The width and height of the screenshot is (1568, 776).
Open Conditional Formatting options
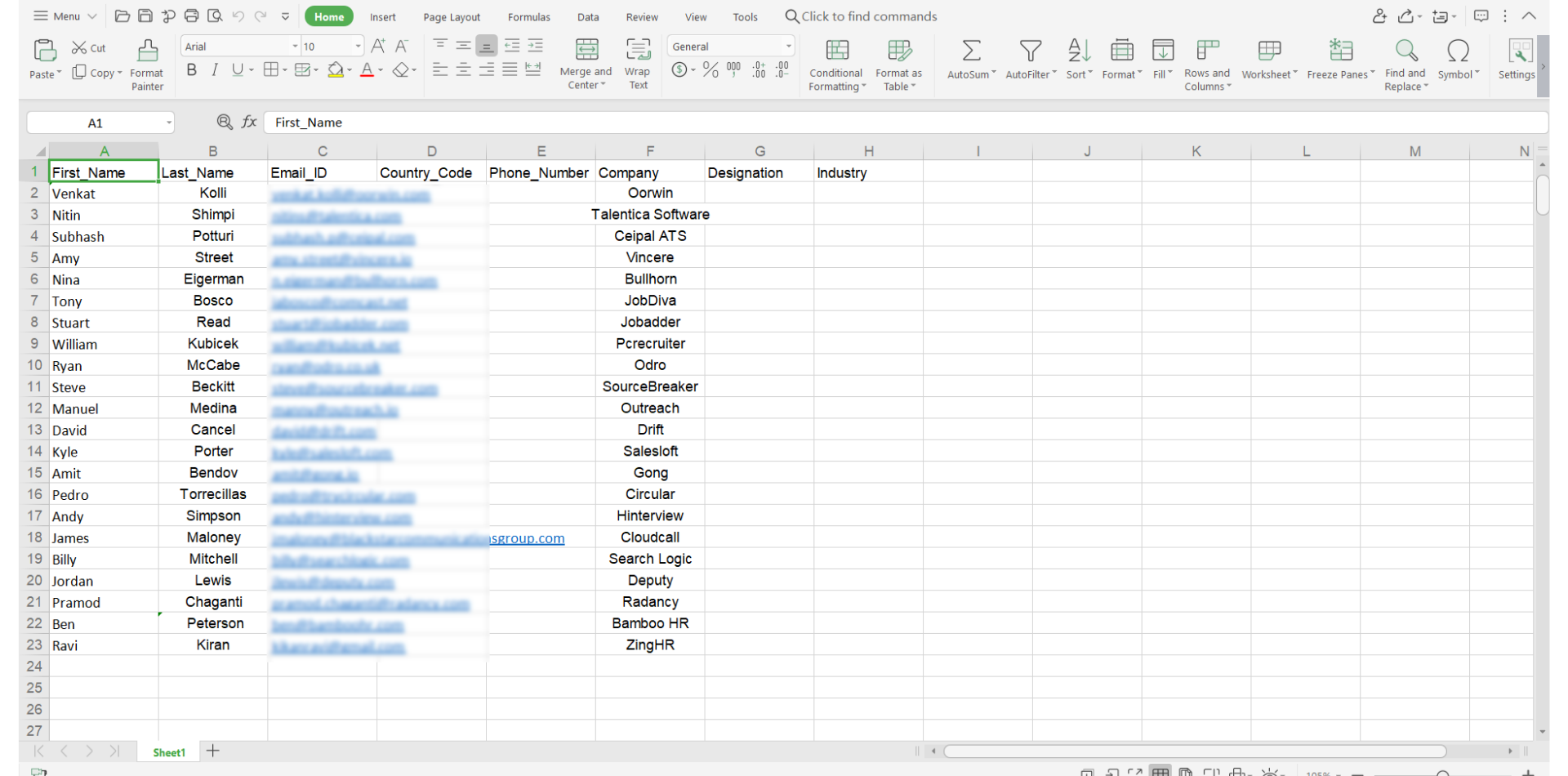click(837, 51)
